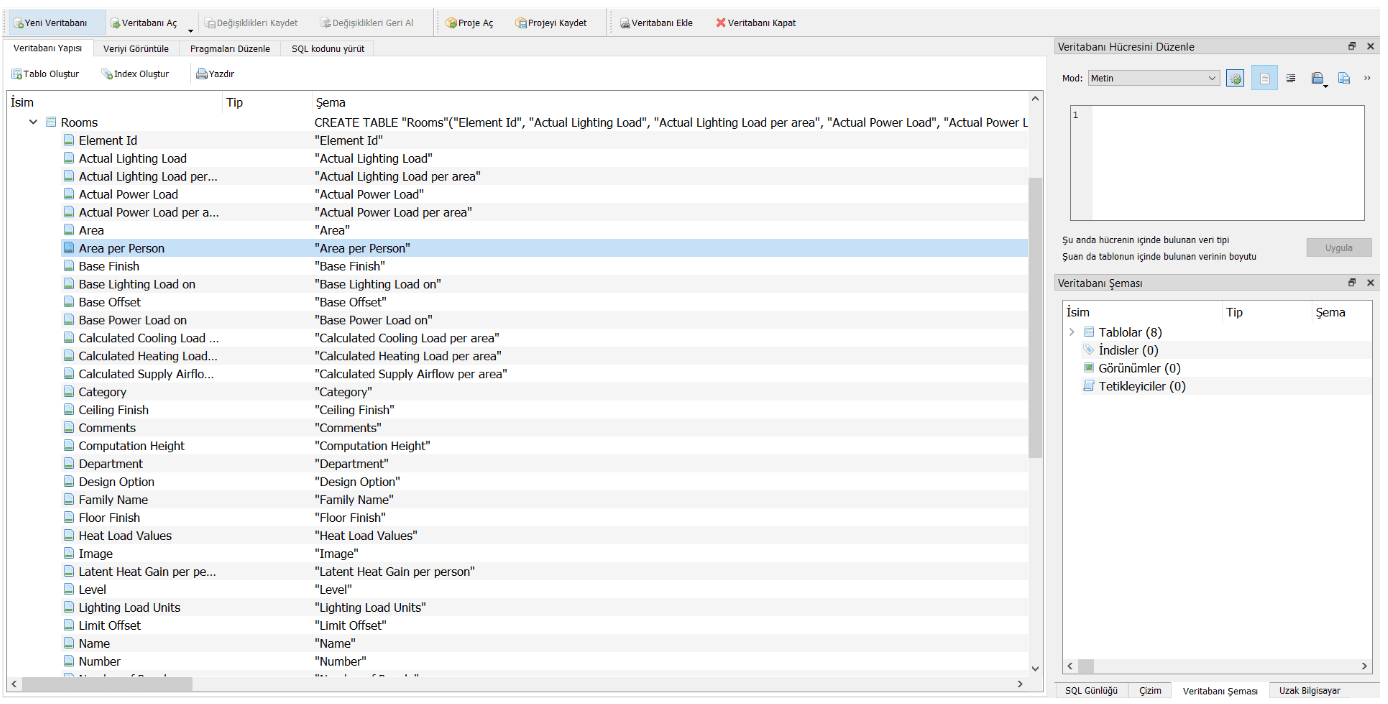This screenshot has height=704, width=1388.
Task: Click the Yazdır print button
Action: point(215,74)
